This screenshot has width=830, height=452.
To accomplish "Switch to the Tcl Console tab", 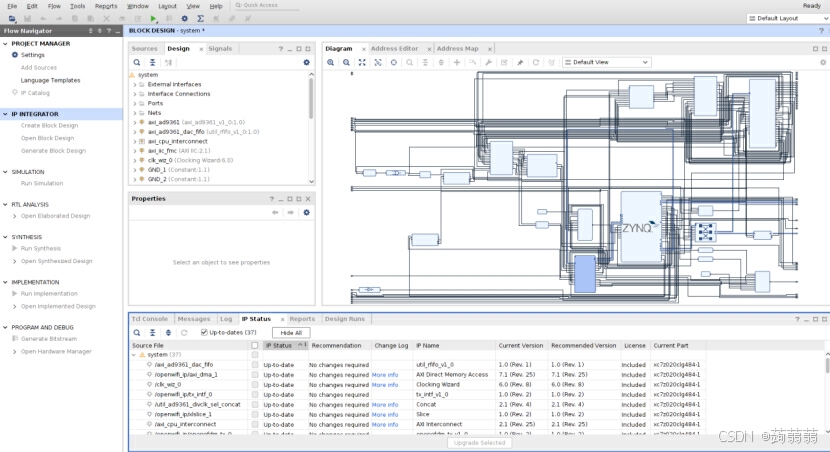I will [150, 319].
